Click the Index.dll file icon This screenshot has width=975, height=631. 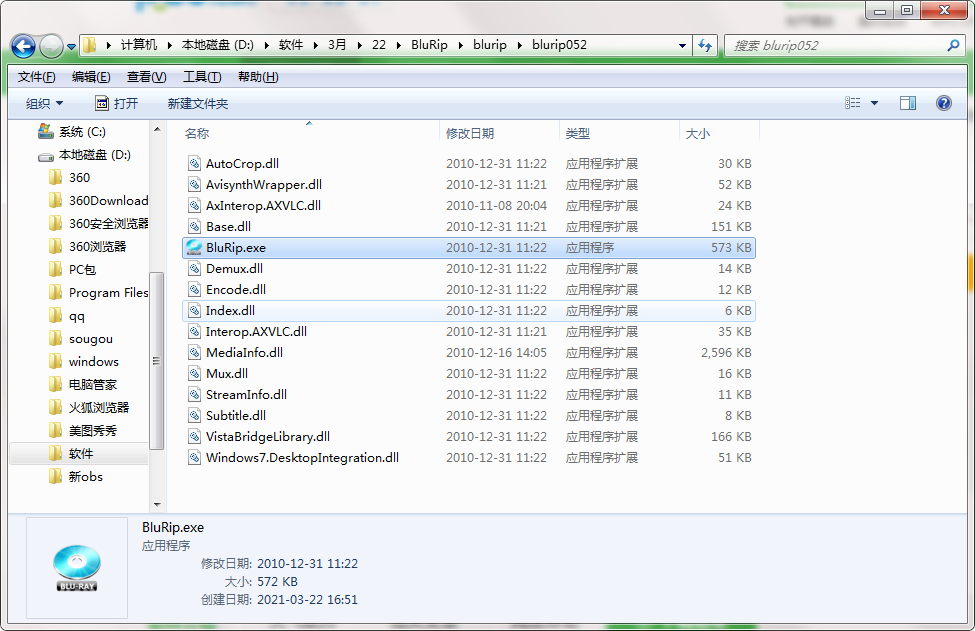195,311
